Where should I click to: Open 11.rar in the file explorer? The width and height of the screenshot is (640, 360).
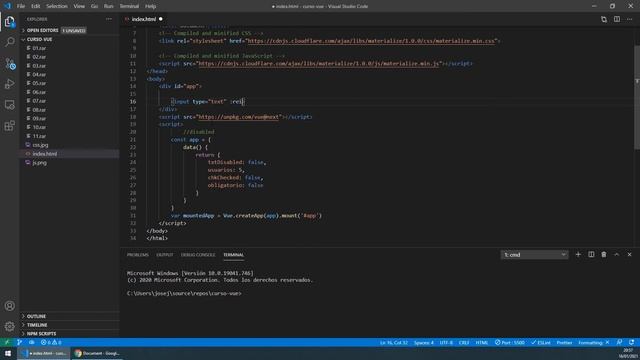pos(39,136)
